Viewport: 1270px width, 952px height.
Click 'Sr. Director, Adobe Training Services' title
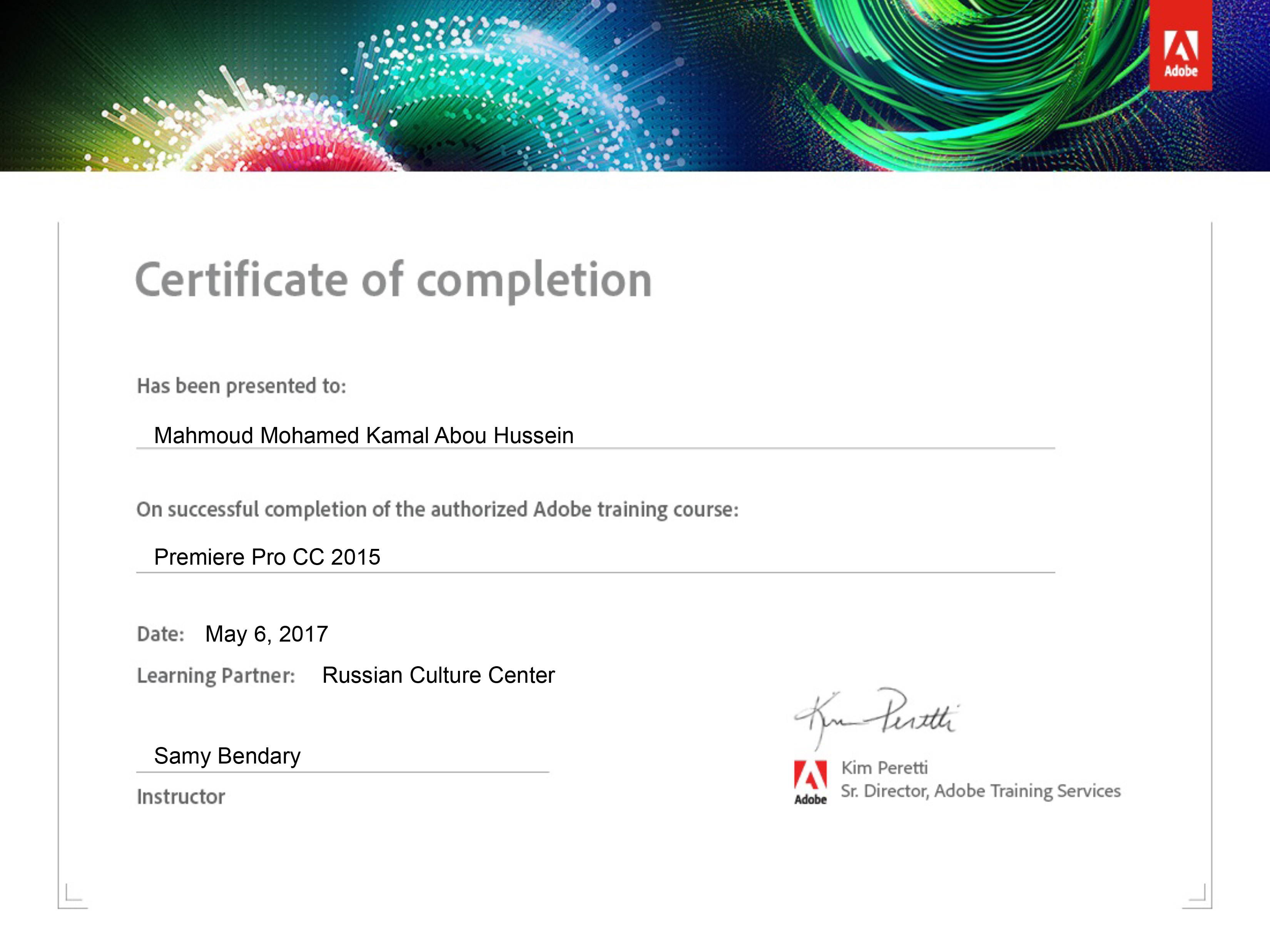pos(981,791)
